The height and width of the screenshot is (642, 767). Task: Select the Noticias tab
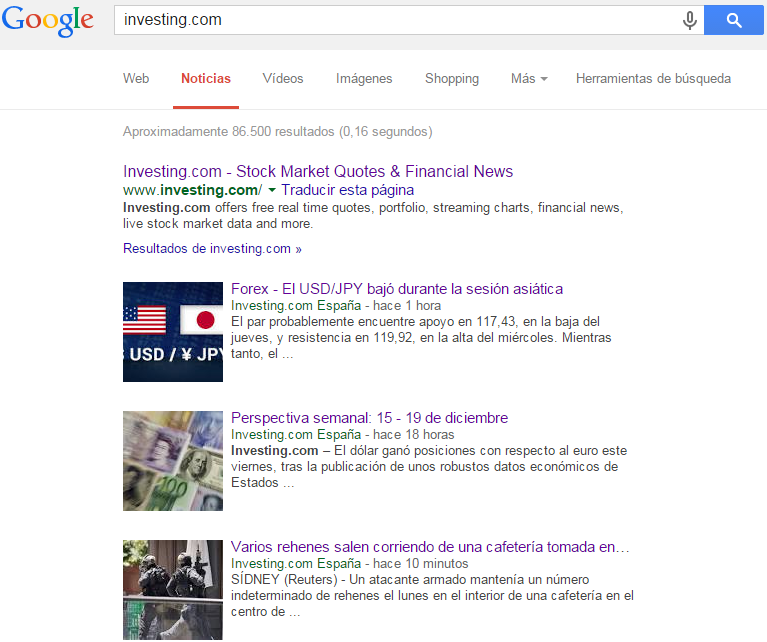(206, 78)
